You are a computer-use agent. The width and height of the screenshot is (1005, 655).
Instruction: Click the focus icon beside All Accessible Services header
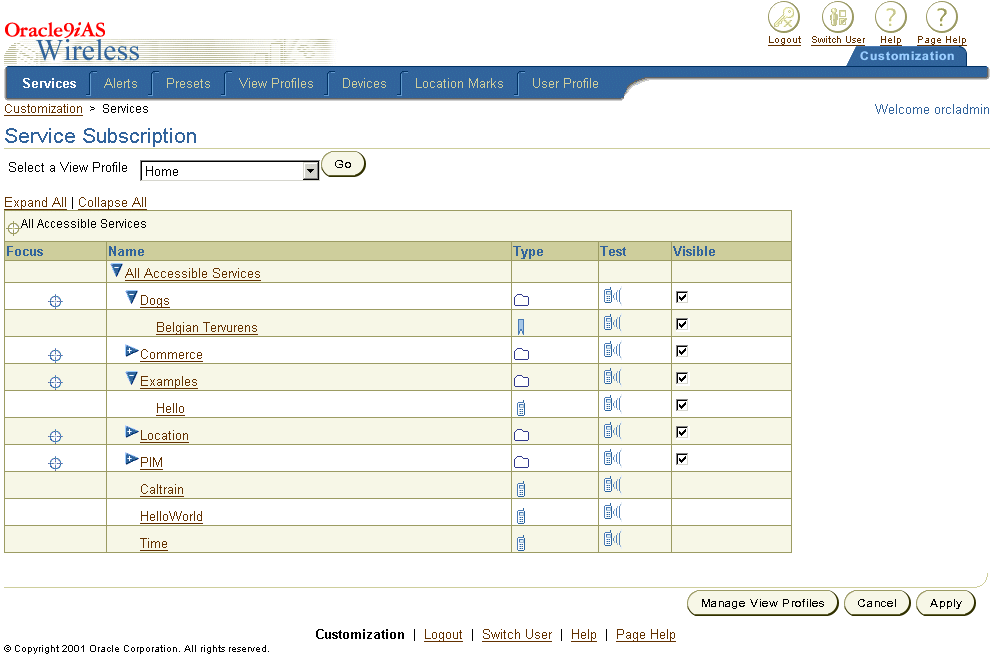(x=13, y=228)
